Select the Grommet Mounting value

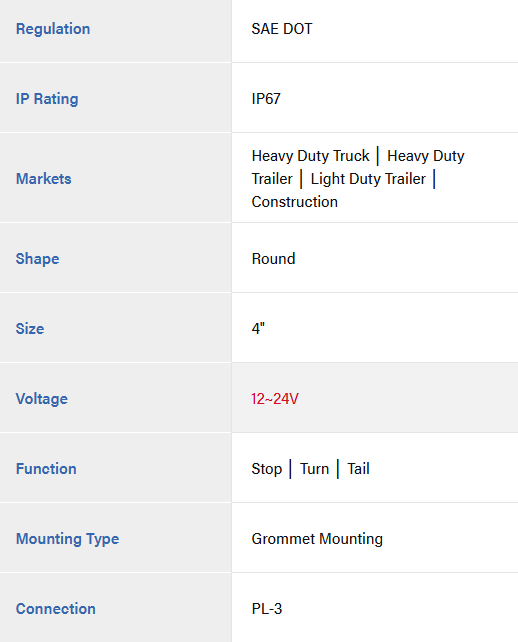[317, 539]
